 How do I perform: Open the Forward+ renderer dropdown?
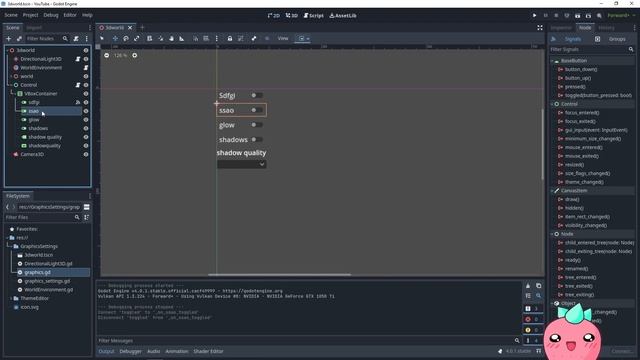pos(621,16)
